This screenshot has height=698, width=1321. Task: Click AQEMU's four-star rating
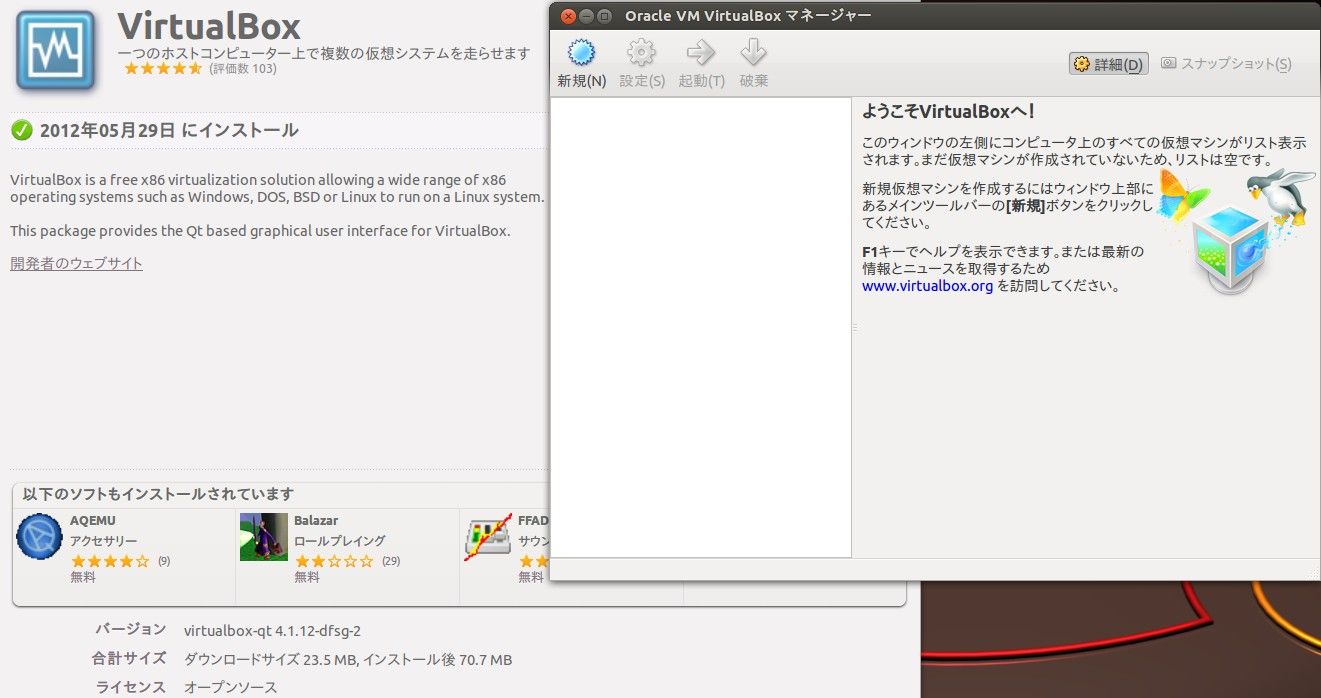pyautogui.click(x=110, y=561)
